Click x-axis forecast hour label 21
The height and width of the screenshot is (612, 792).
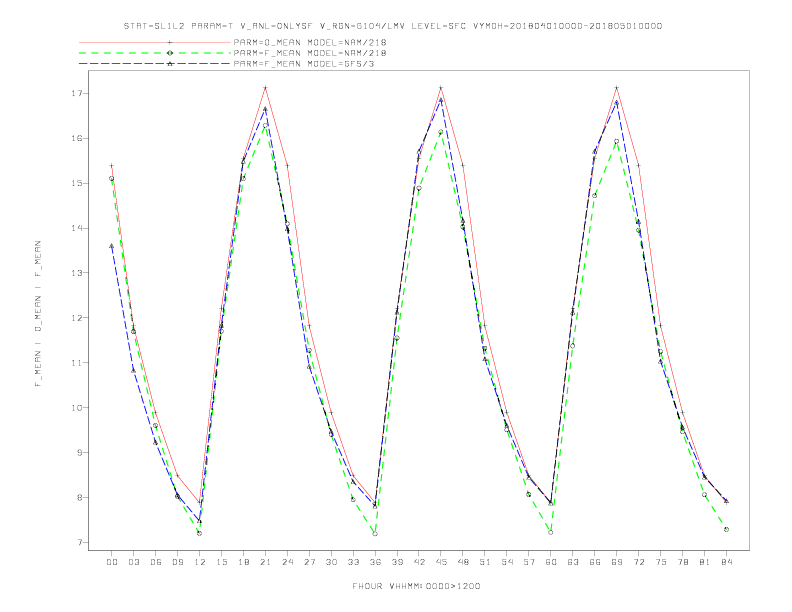point(265,562)
